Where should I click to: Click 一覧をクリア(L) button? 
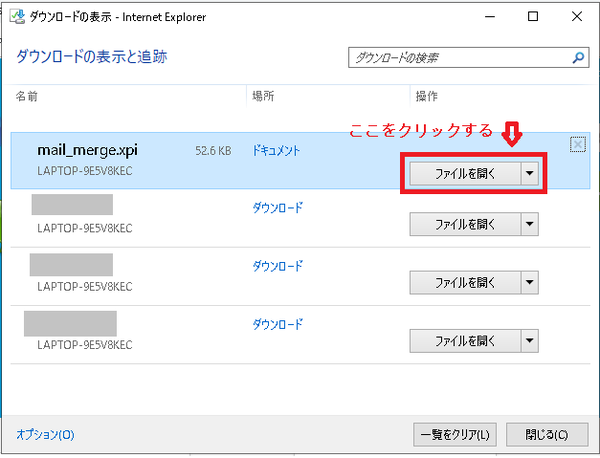pos(456,434)
